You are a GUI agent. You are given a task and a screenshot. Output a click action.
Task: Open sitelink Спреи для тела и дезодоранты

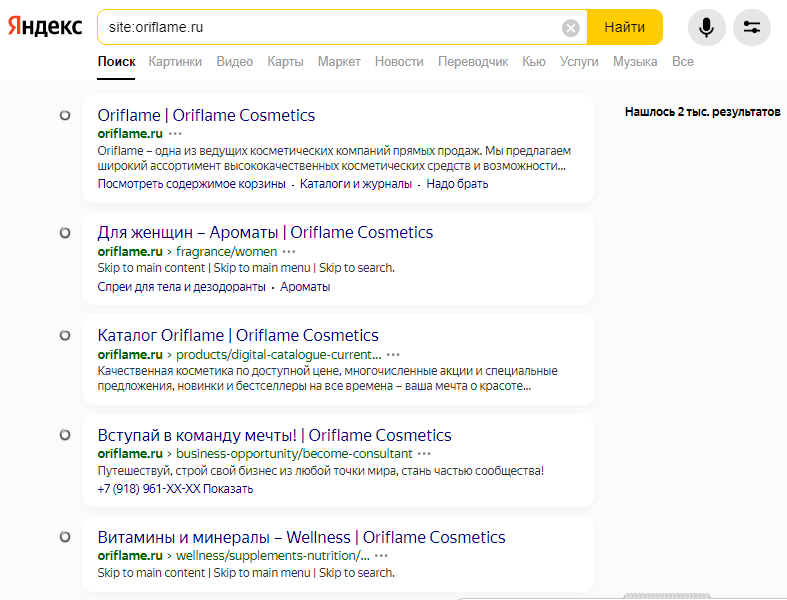(x=181, y=287)
